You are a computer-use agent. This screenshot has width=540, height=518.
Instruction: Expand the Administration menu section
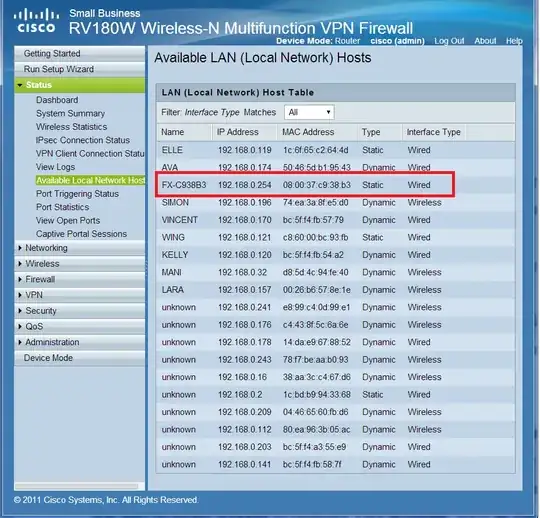[80, 342]
